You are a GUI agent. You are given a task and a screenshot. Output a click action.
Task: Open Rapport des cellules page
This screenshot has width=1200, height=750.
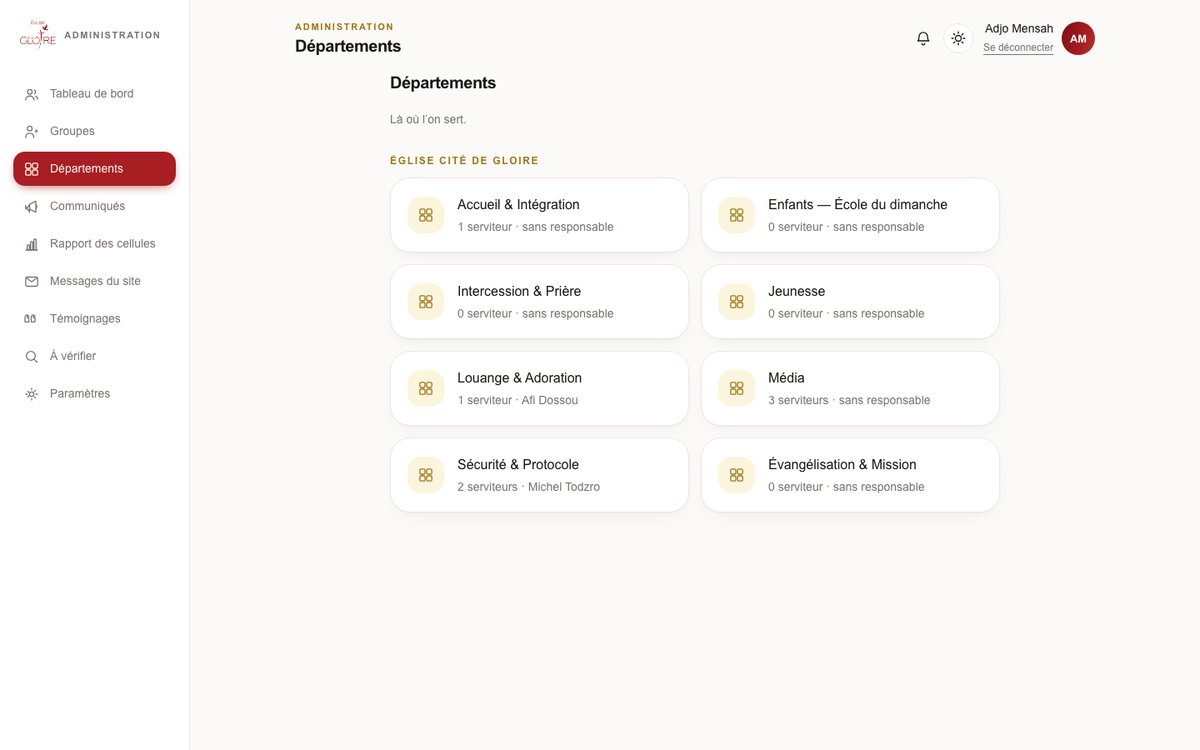[94, 244]
